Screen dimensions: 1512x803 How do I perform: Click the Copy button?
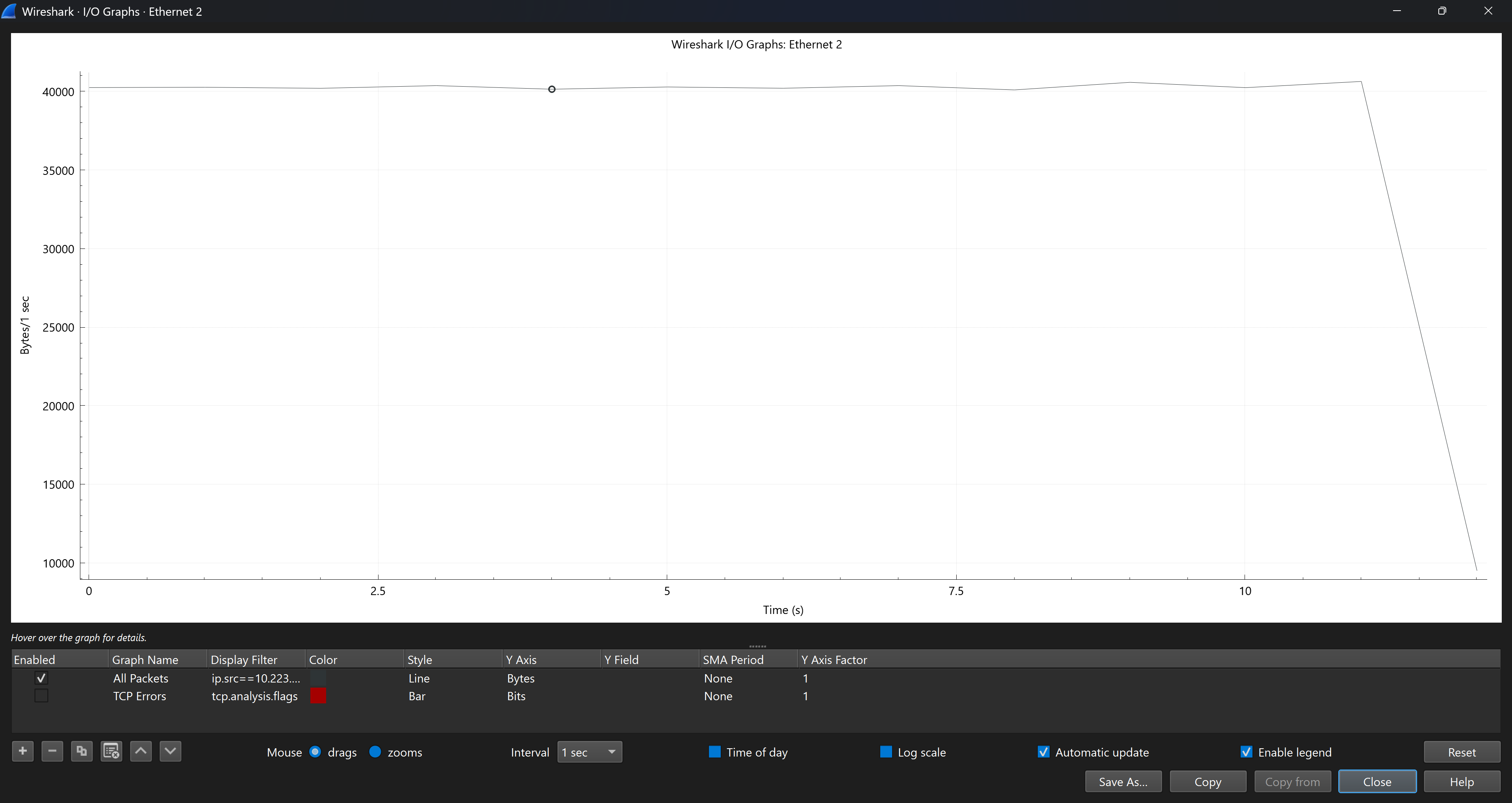tap(1208, 782)
